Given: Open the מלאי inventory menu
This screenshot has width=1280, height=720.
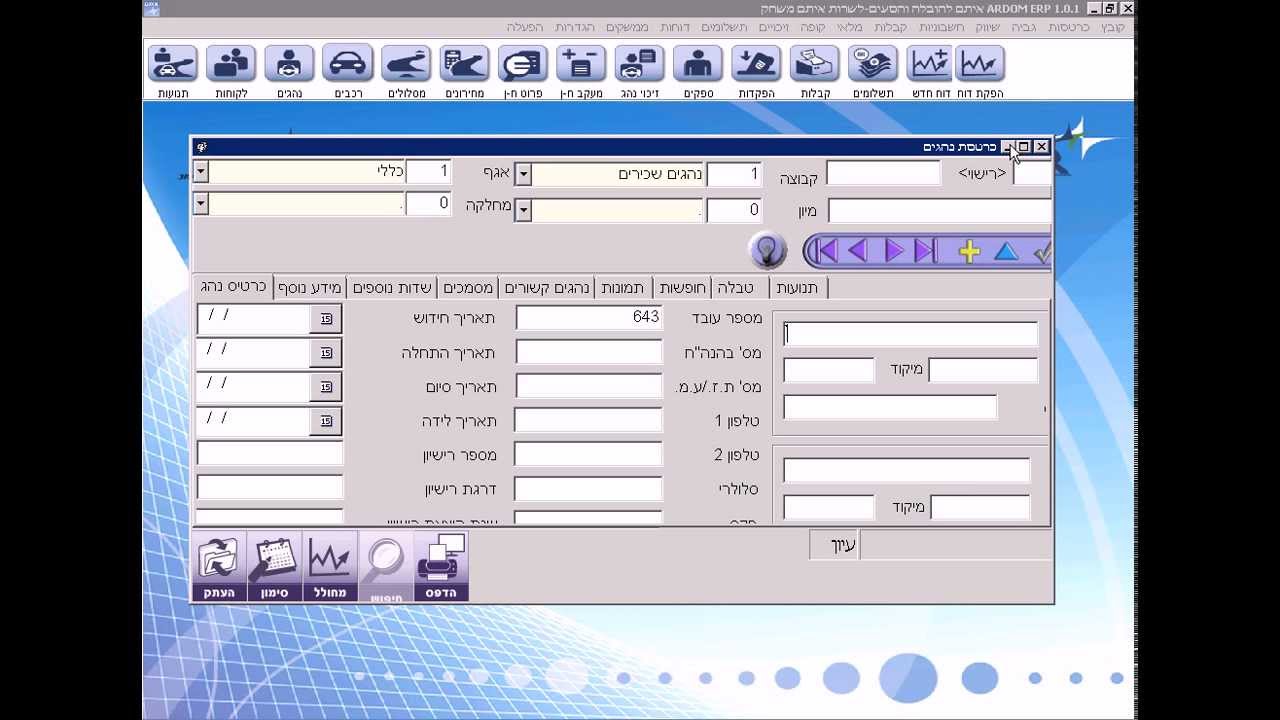Looking at the screenshot, I should 849,27.
